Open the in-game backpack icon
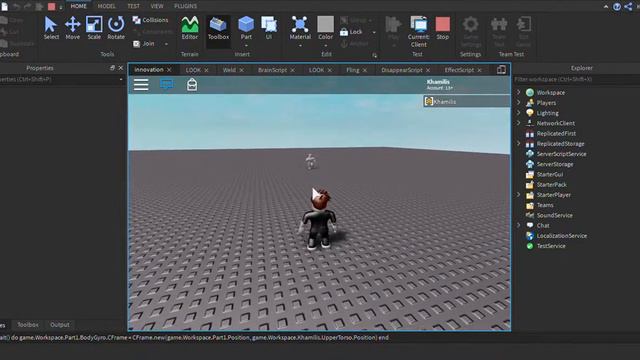The width and height of the screenshot is (640, 360). (x=192, y=84)
